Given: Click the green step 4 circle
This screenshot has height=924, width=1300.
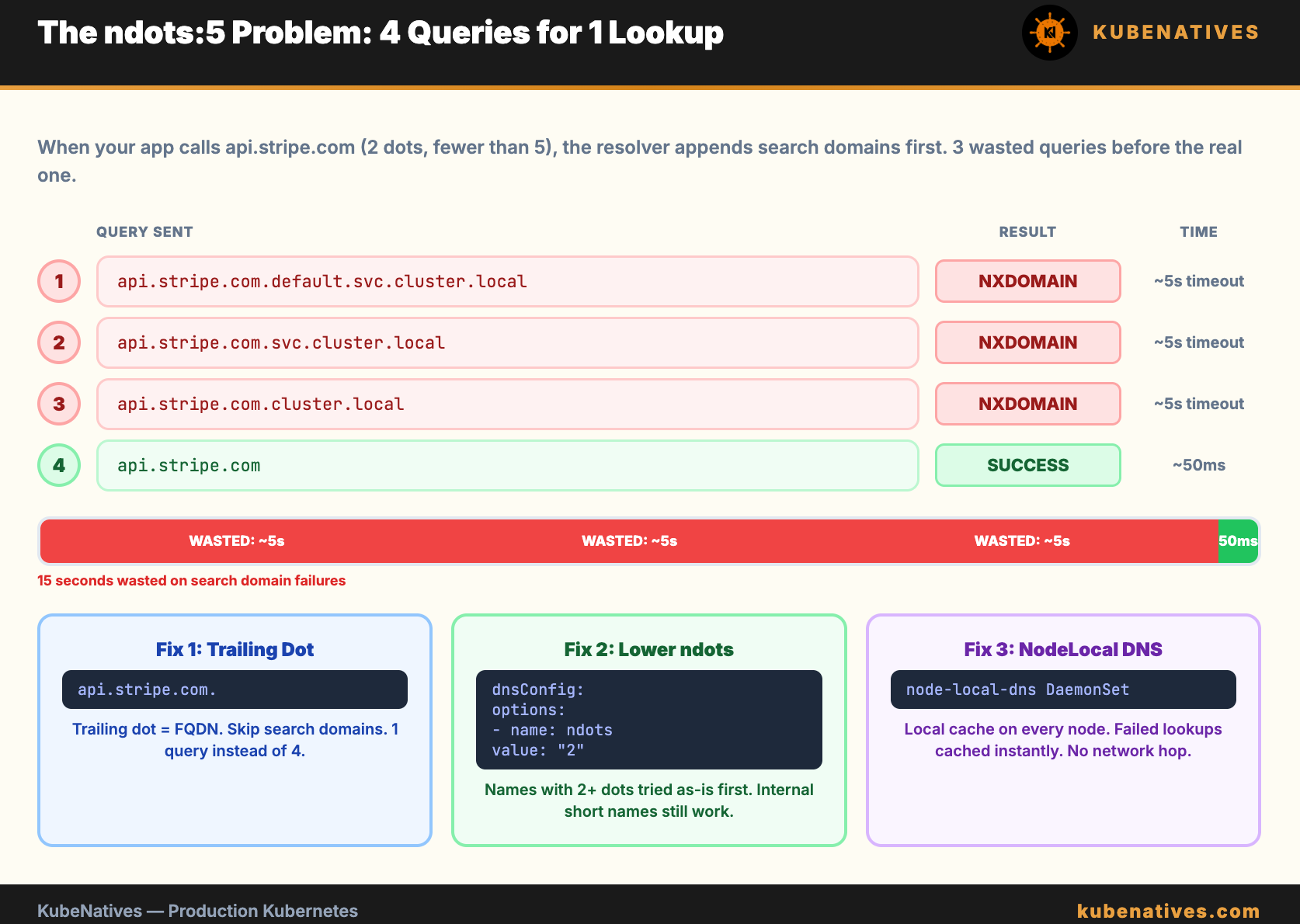Looking at the screenshot, I should (x=59, y=465).
